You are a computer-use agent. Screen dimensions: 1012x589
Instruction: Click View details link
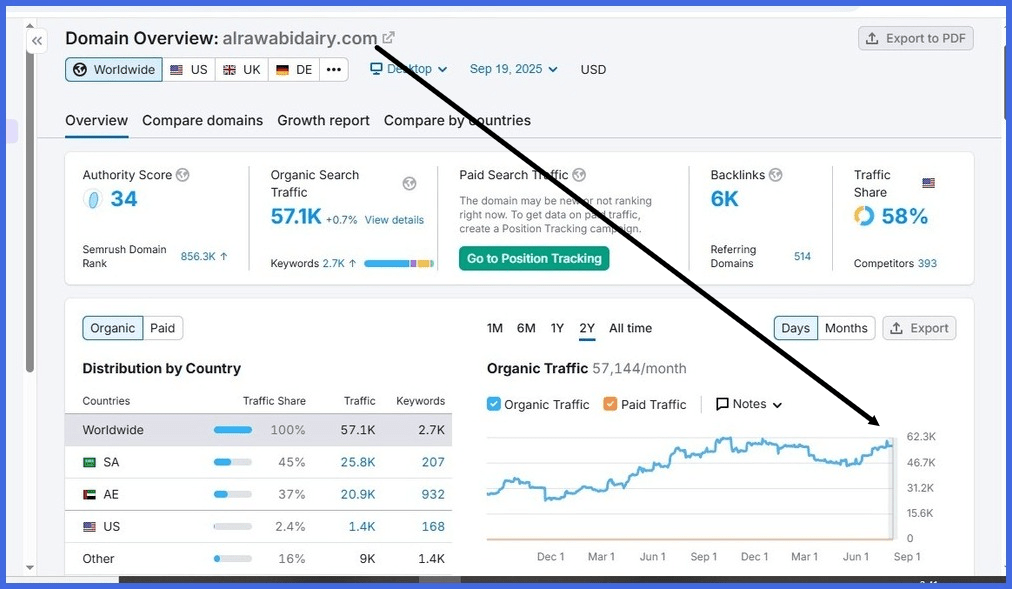tap(394, 220)
